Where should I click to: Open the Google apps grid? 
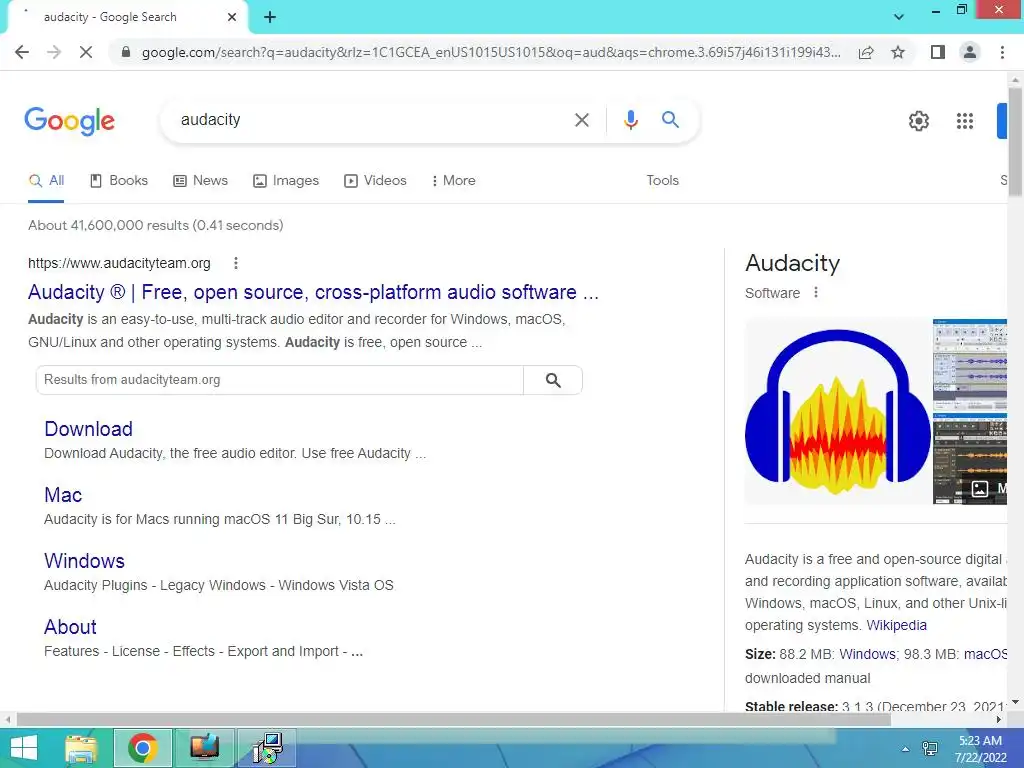[965, 121]
